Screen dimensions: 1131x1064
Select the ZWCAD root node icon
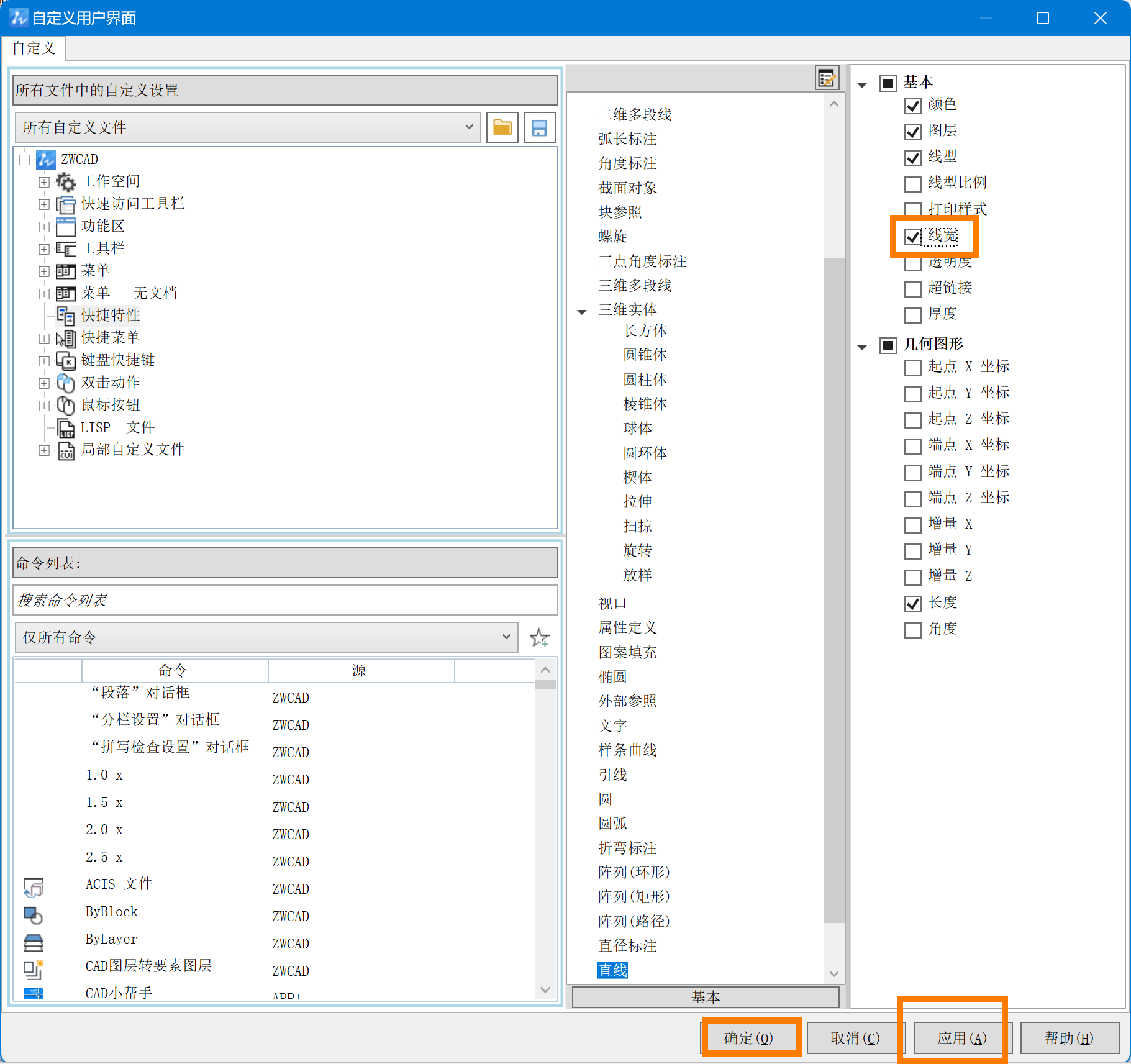[x=46, y=160]
